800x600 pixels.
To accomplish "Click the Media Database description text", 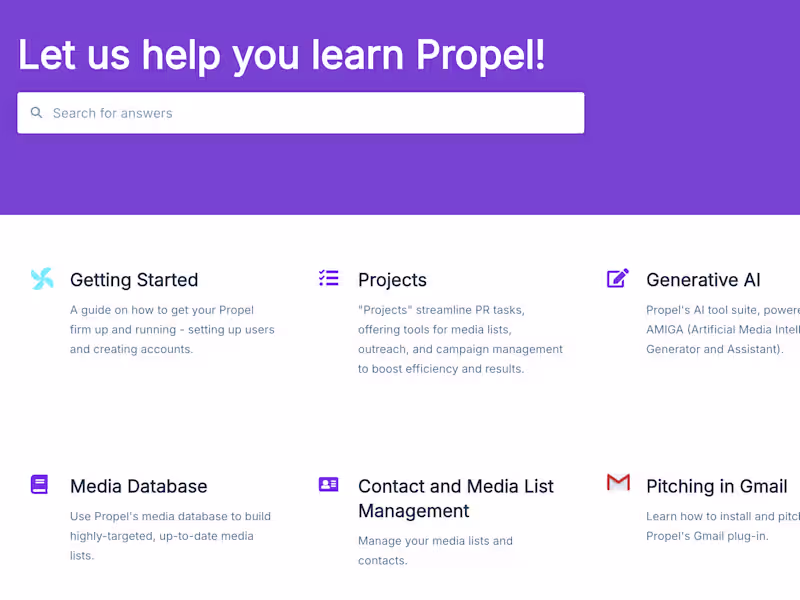I will 170,536.
